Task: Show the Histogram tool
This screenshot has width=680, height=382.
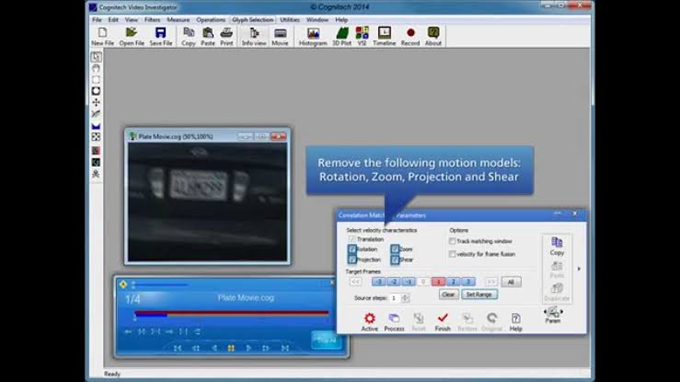Action: click(x=313, y=36)
